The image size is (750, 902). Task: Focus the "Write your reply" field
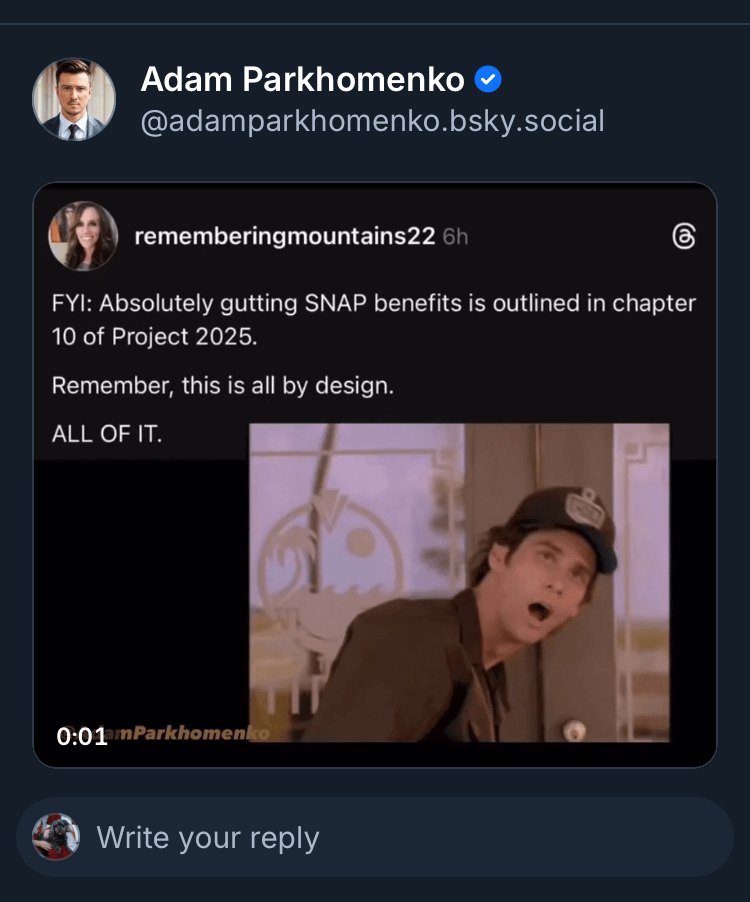(x=400, y=837)
